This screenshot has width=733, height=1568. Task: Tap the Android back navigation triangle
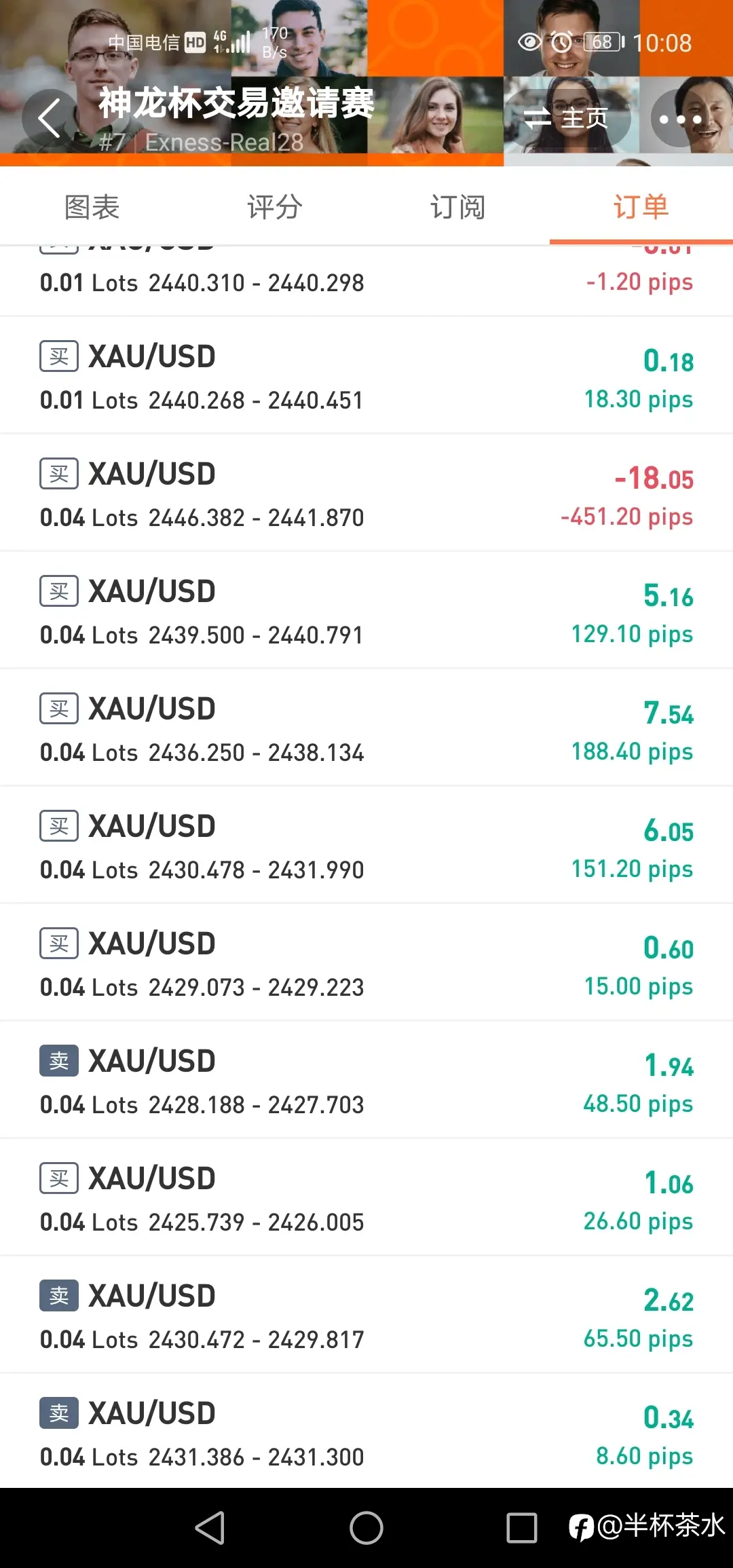pos(210,1528)
